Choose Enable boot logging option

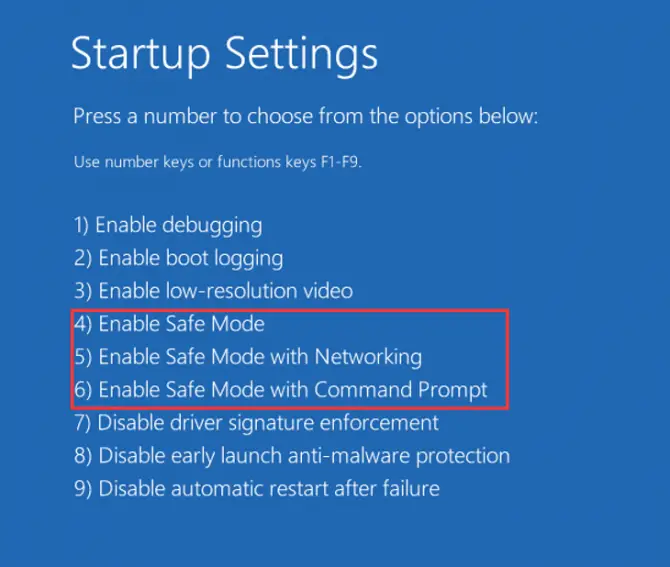click(x=178, y=258)
